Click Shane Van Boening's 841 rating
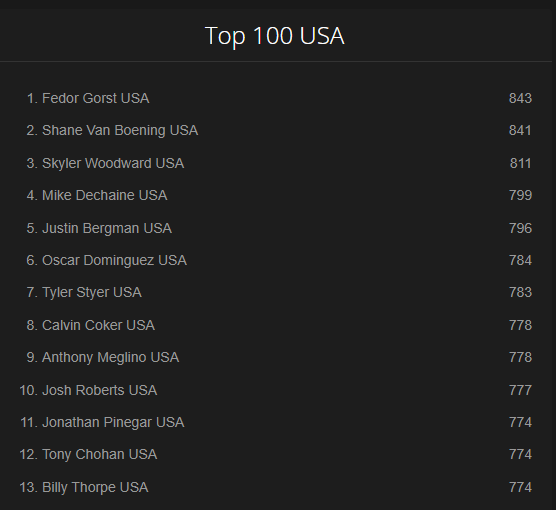Viewport: 556px width, 510px height. [x=520, y=130]
